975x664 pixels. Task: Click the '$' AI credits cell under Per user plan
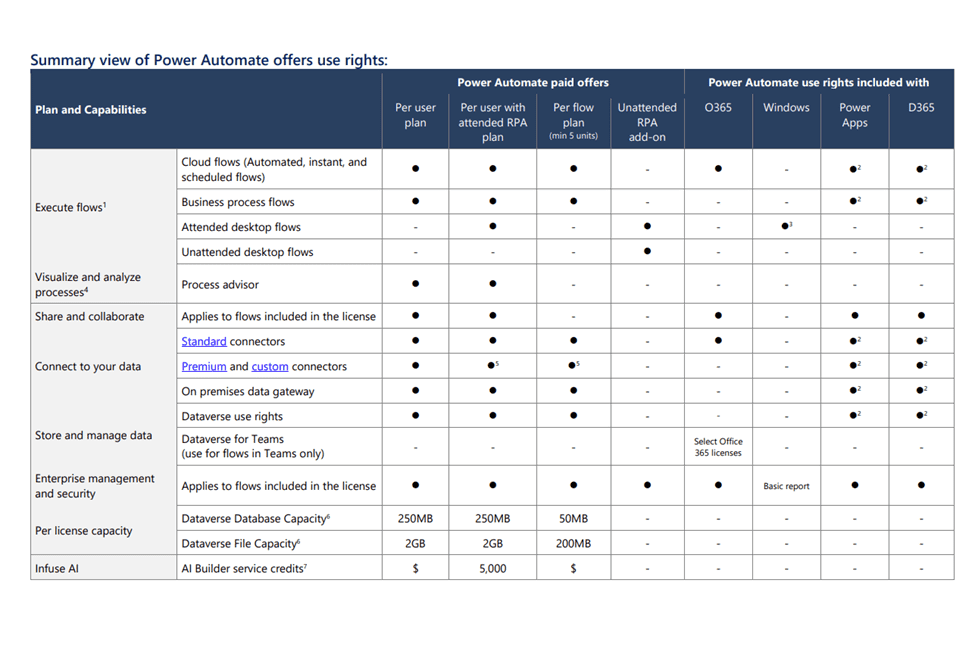click(415, 568)
